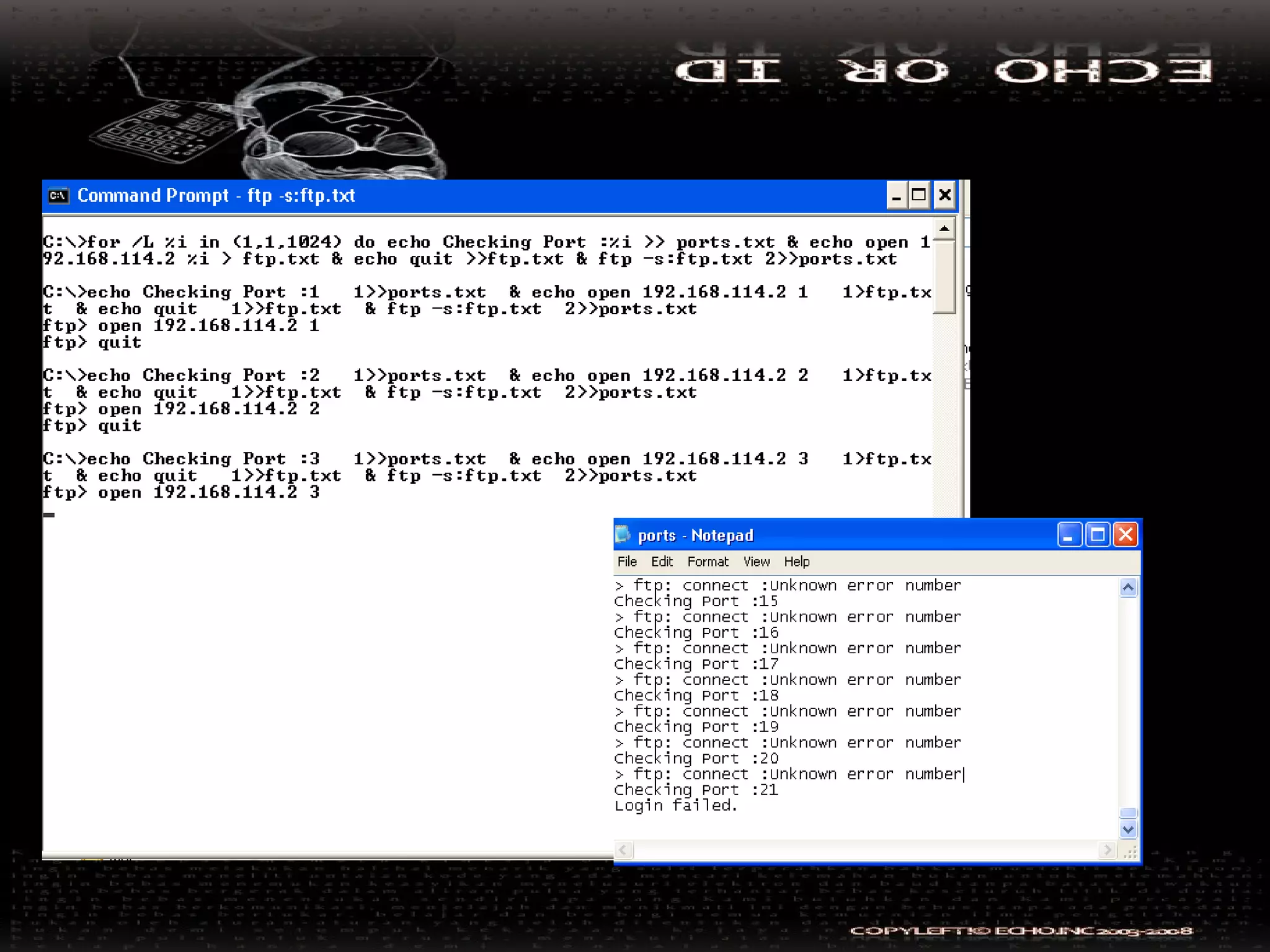Minimize the Command Prompt window
1270x952 pixels.
pyautogui.click(x=896, y=196)
